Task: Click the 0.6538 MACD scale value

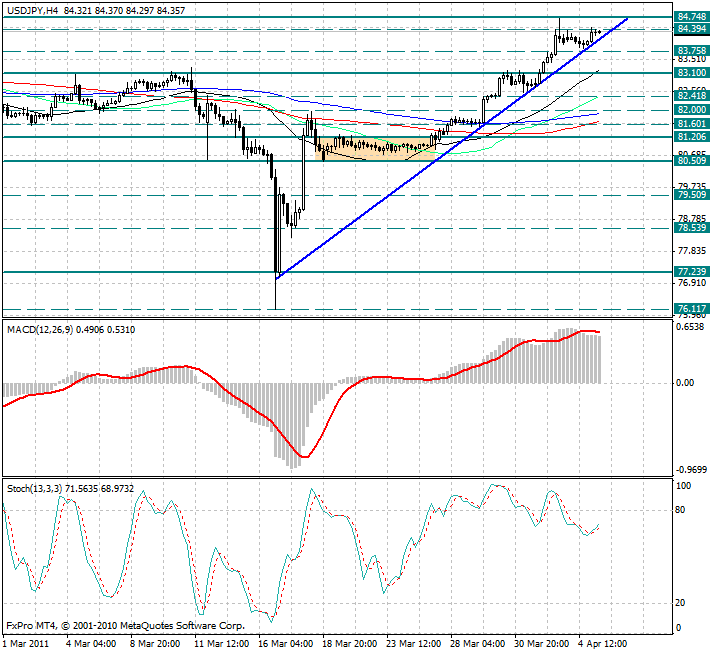Action: click(x=690, y=327)
